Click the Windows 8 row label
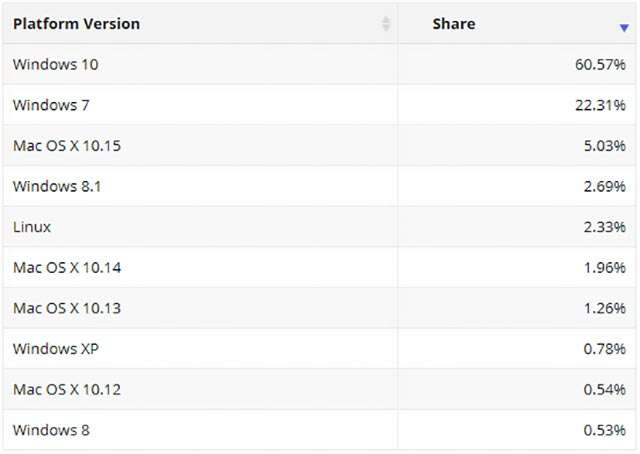This screenshot has width=640, height=454. point(51,430)
